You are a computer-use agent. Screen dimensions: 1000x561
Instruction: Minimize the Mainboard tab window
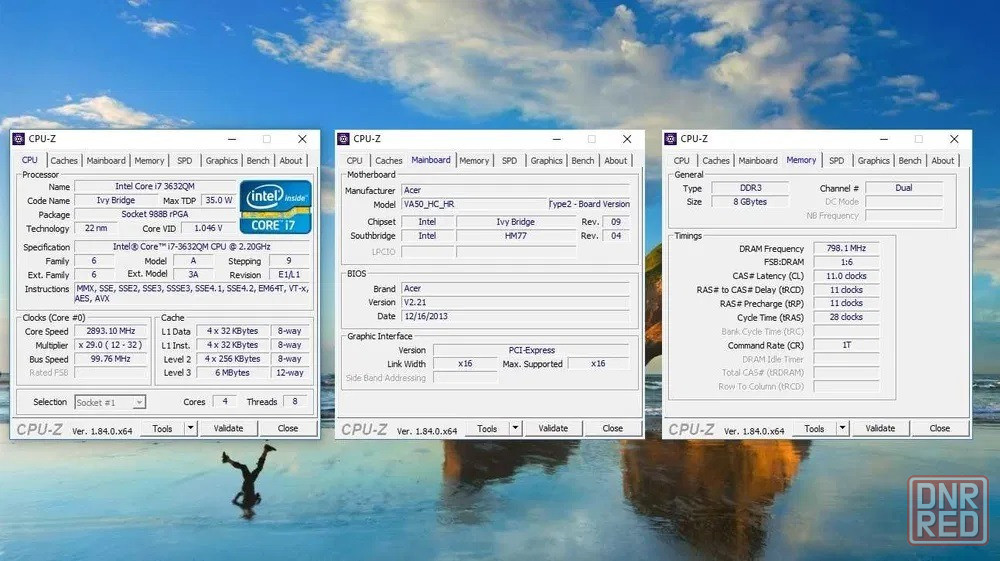tap(557, 139)
